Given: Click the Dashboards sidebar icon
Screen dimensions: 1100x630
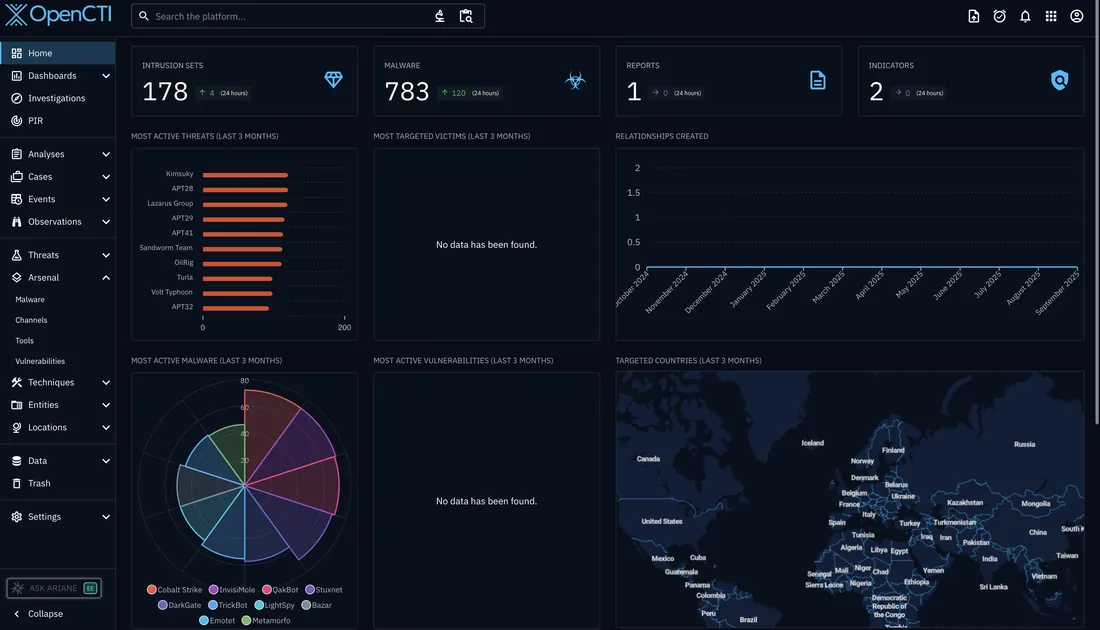Looking at the screenshot, I should pos(17,76).
